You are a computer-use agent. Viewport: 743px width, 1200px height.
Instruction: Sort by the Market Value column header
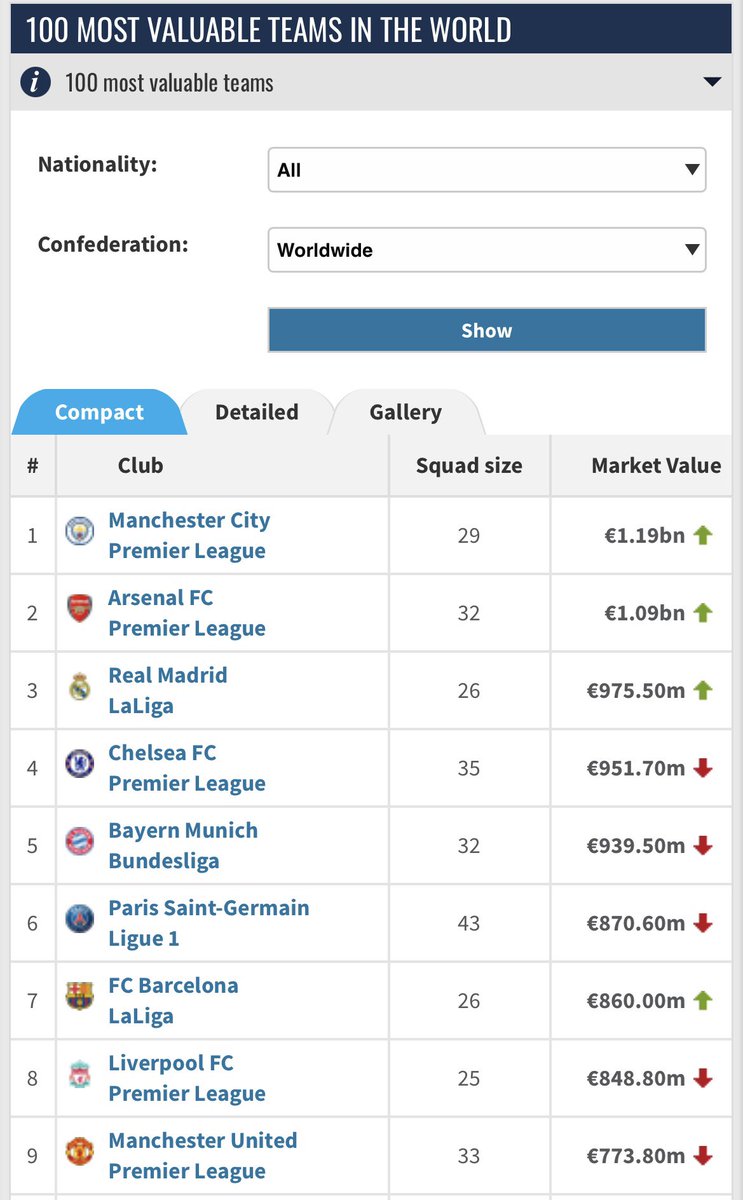pyautogui.click(x=655, y=465)
